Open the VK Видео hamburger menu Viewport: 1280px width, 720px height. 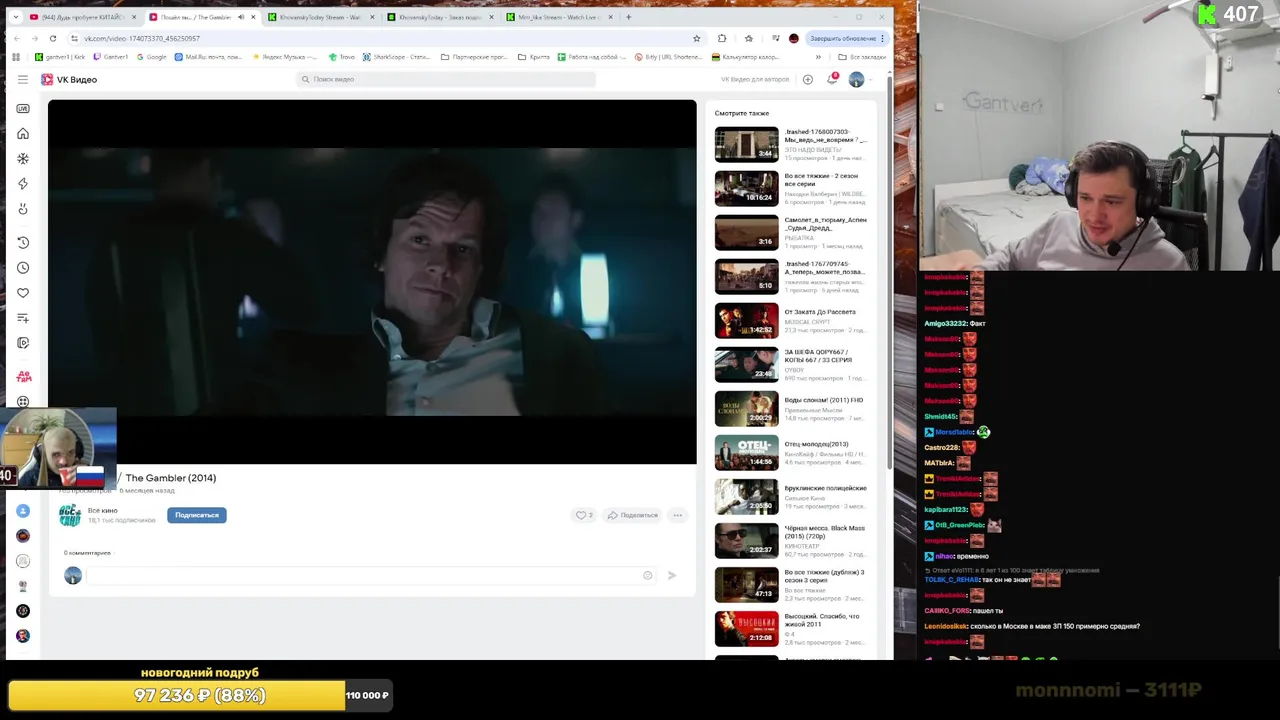point(23,79)
